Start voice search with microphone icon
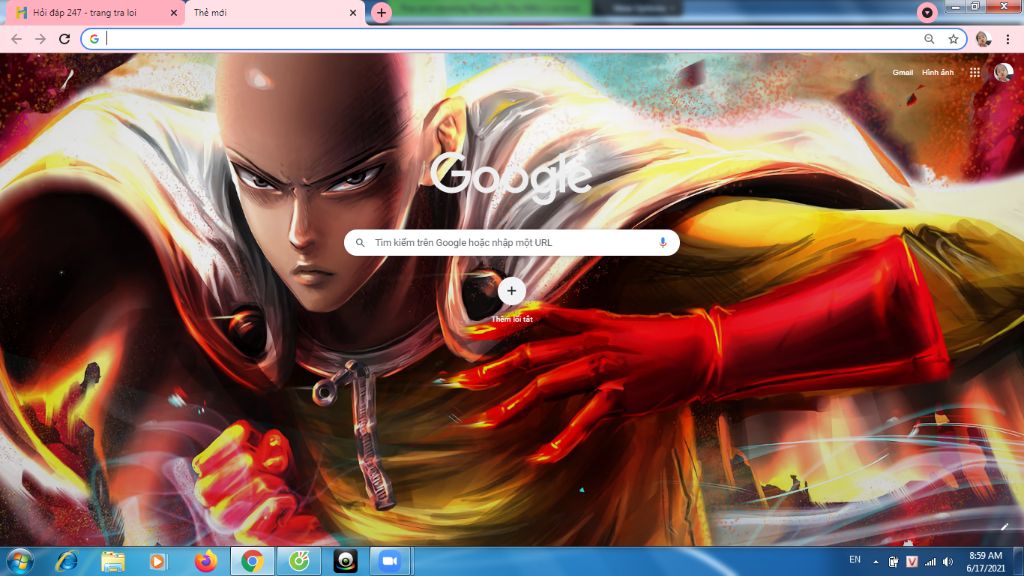 tap(663, 242)
